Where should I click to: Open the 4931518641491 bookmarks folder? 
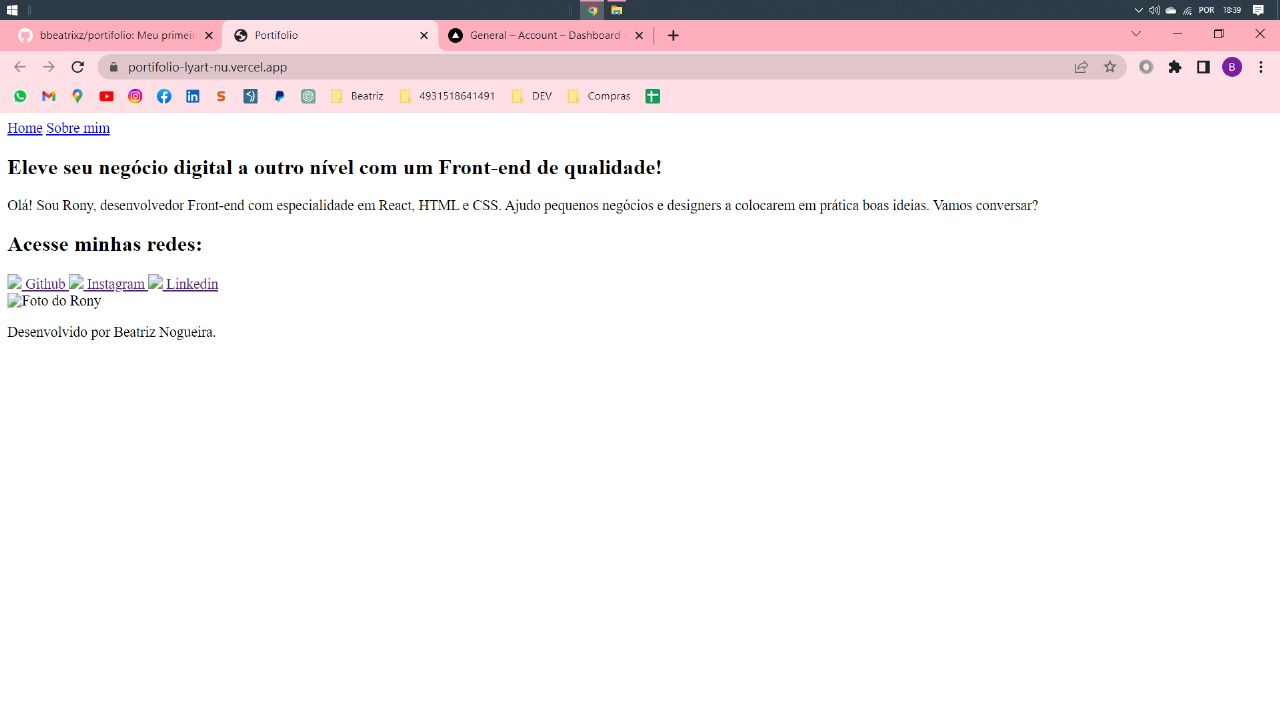447,96
